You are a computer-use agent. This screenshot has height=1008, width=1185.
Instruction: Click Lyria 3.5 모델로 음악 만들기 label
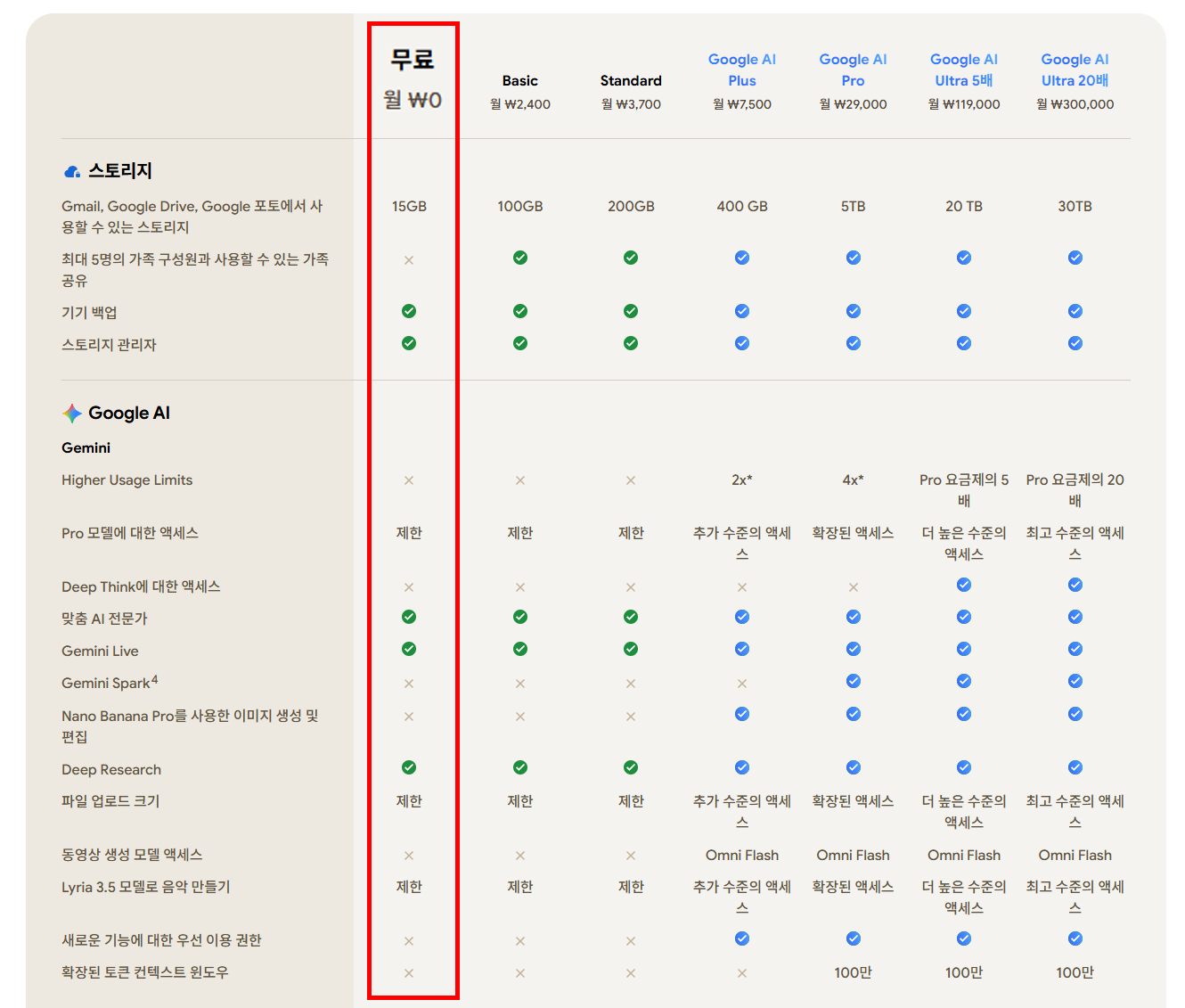[146, 887]
